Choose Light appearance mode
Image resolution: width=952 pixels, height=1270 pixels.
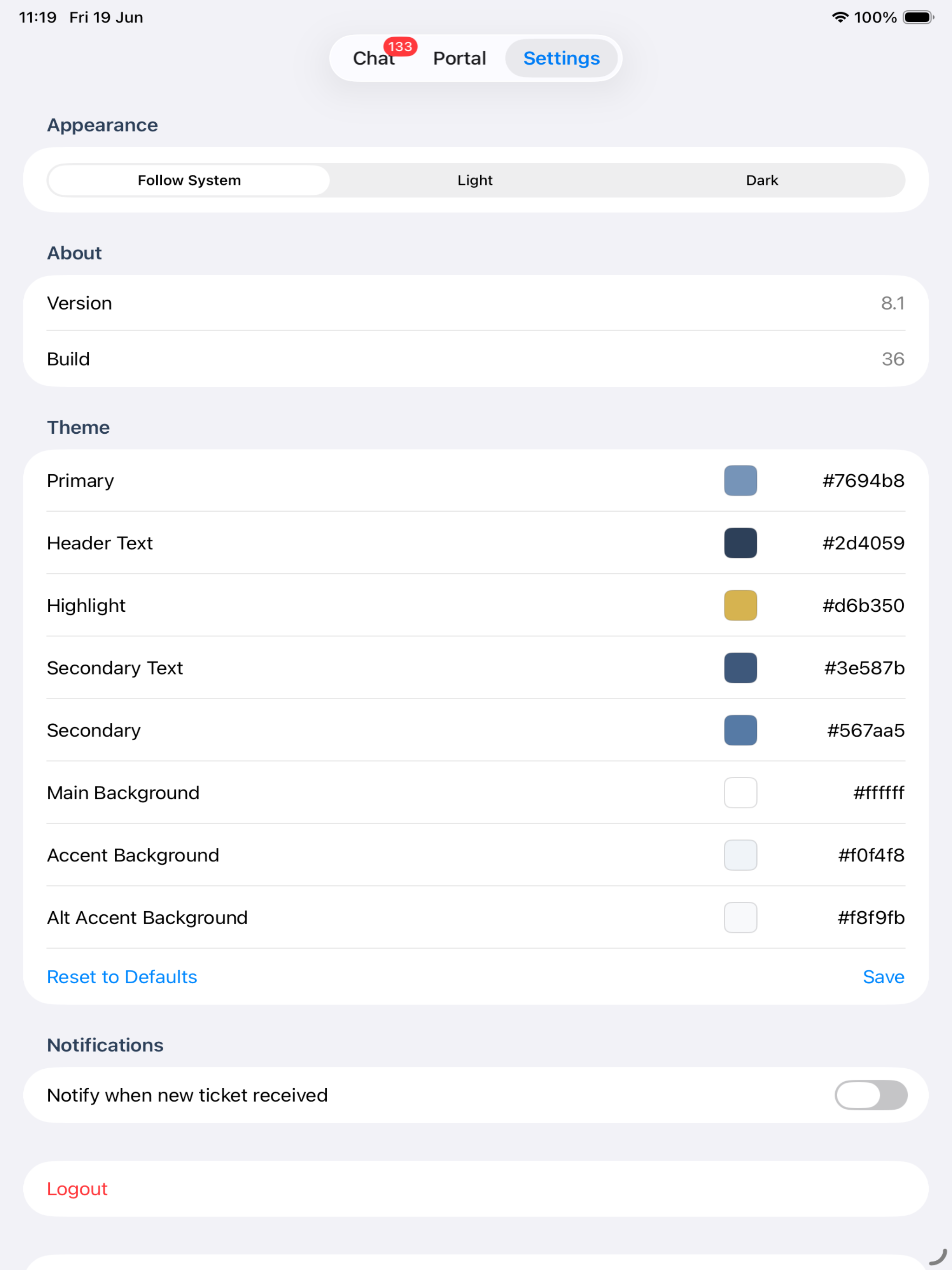point(475,180)
